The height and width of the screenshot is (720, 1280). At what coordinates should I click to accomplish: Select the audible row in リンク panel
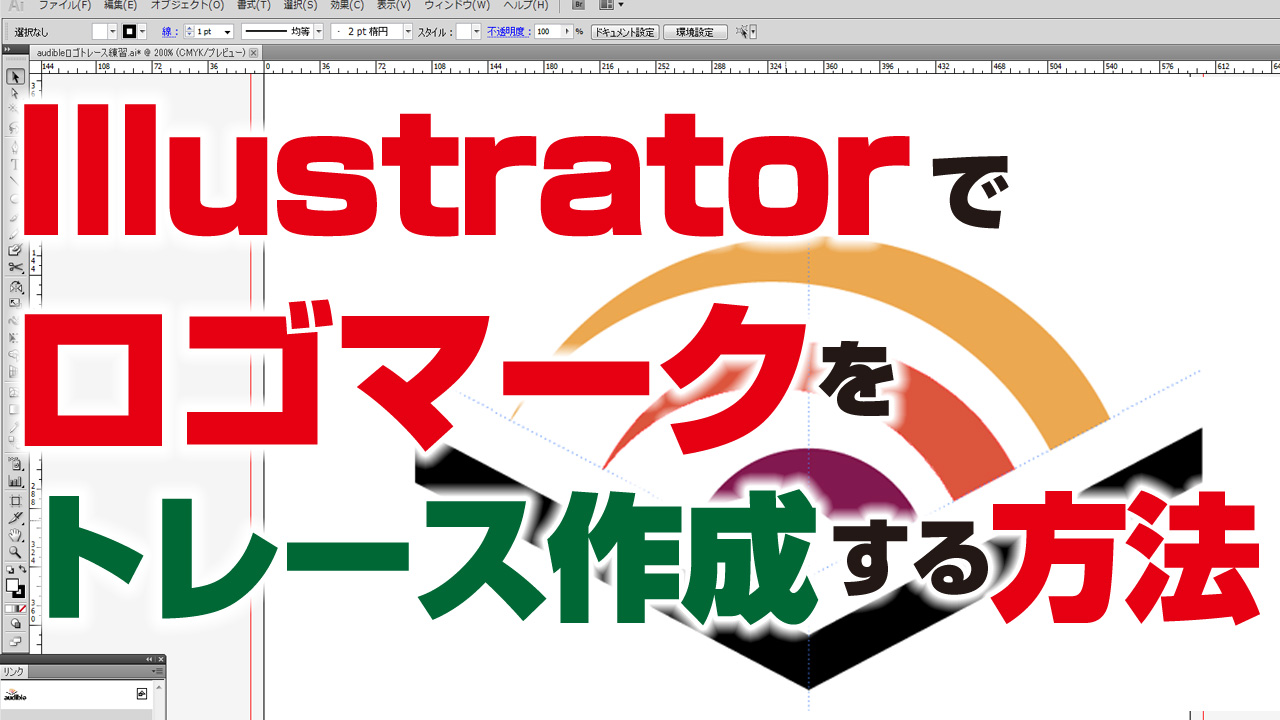(x=75, y=693)
